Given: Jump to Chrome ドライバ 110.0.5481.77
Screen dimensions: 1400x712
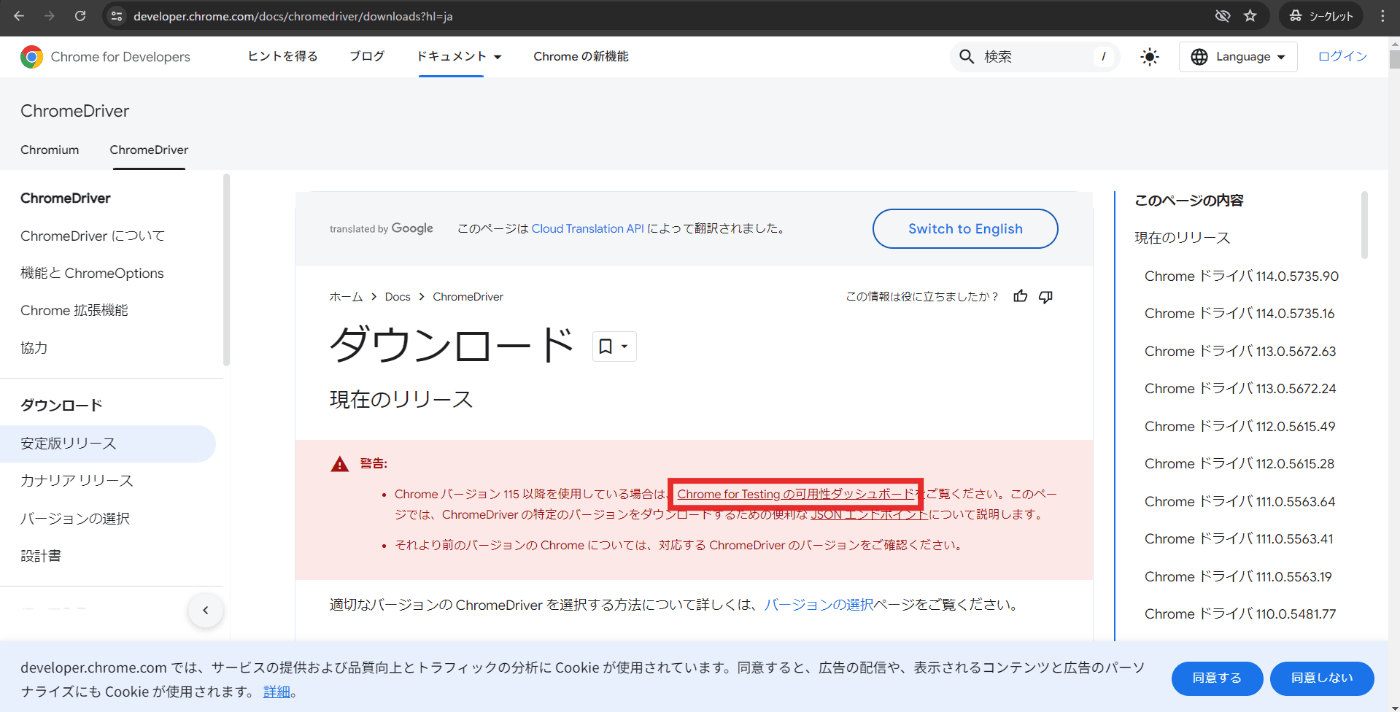Looking at the screenshot, I should [1240, 613].
